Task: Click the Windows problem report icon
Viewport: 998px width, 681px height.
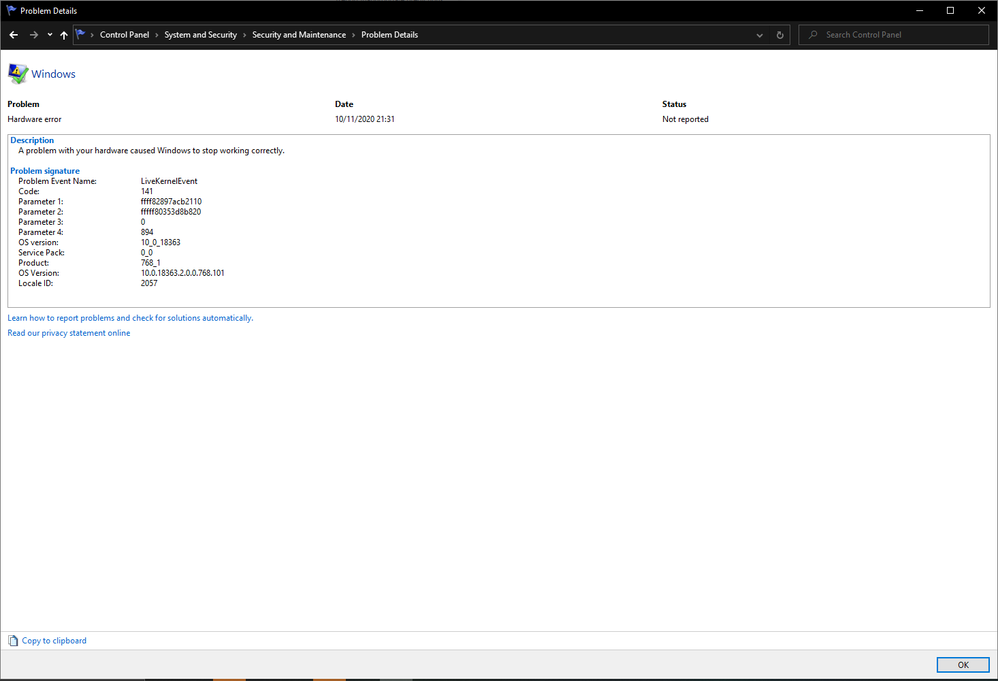Action: [x=18, y=74]
